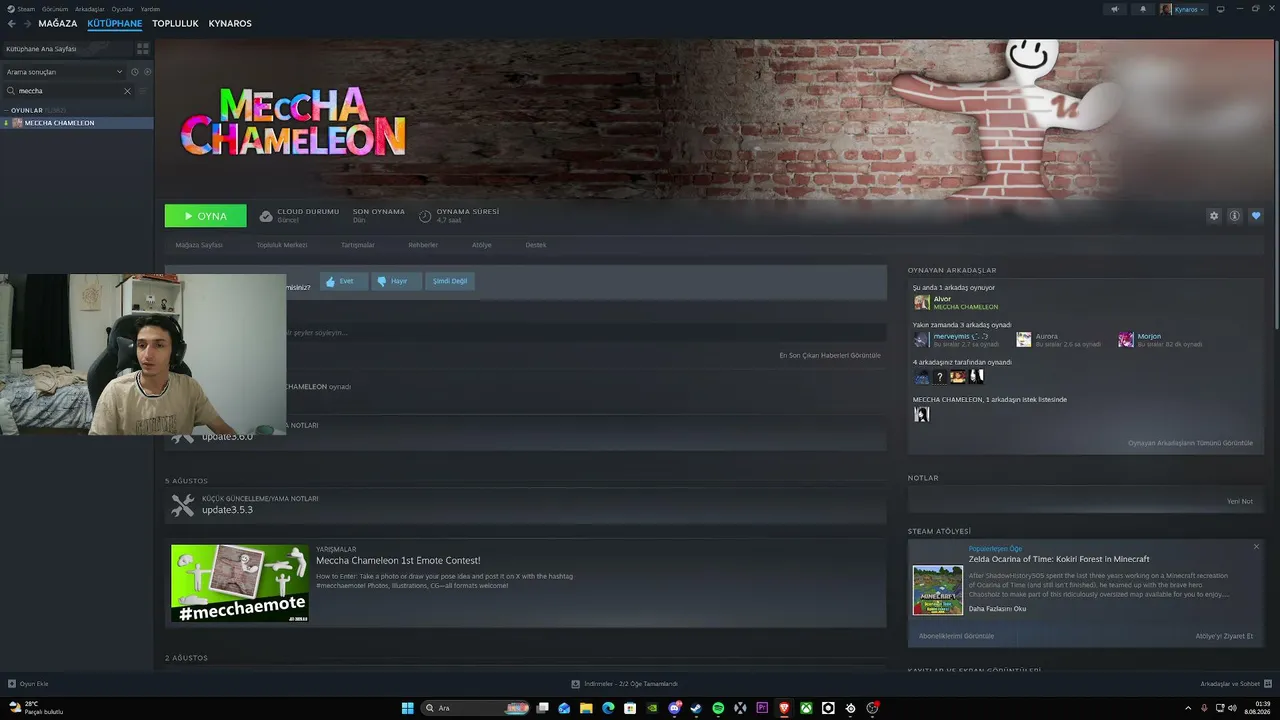Open İndirmeler downloads status
1280x720 pixels.
coord(625,684)
